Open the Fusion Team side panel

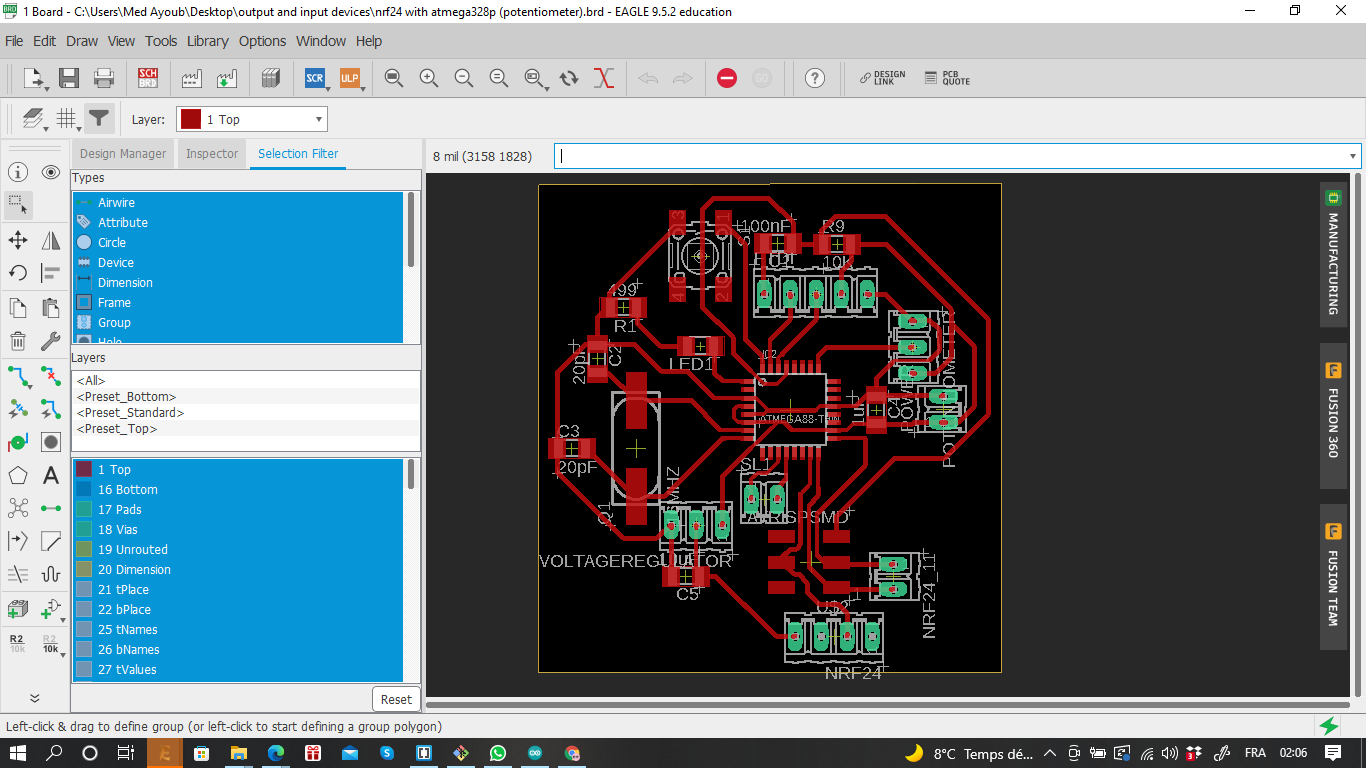point(1333,577)
